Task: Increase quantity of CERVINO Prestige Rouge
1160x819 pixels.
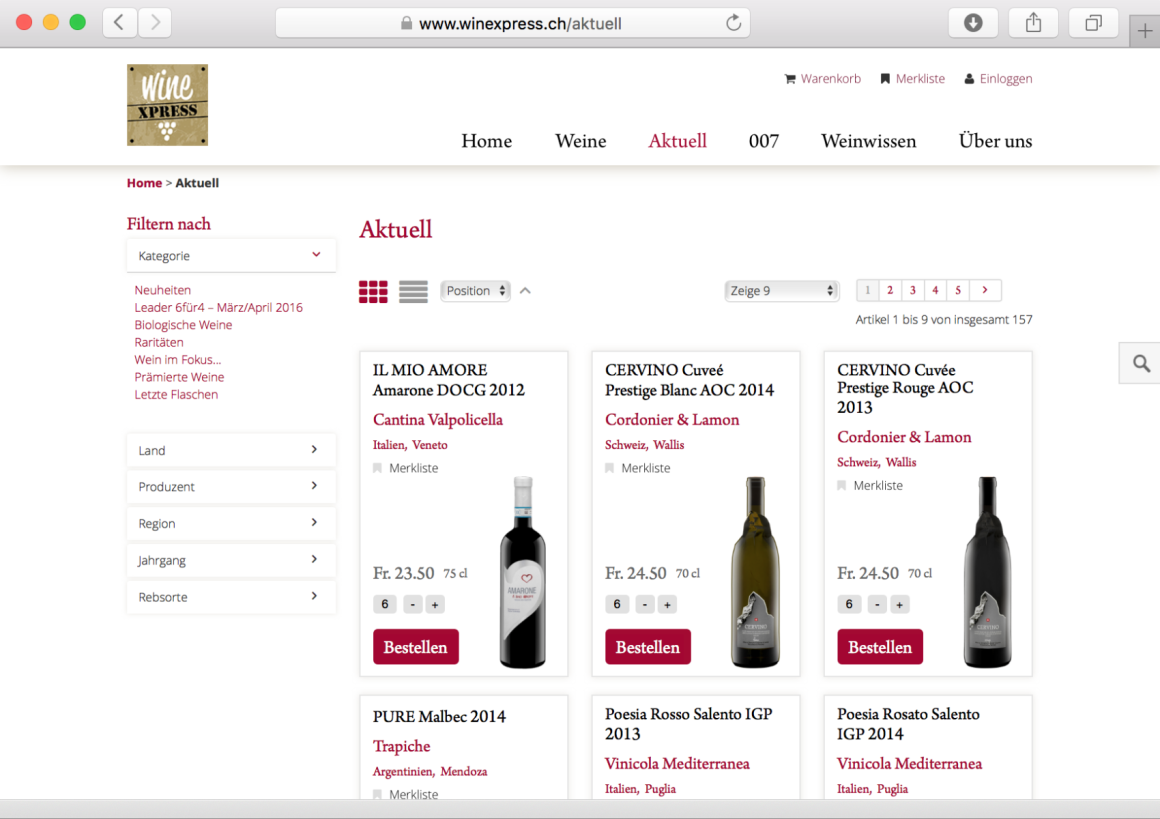Action: click(x=900, y=604)
